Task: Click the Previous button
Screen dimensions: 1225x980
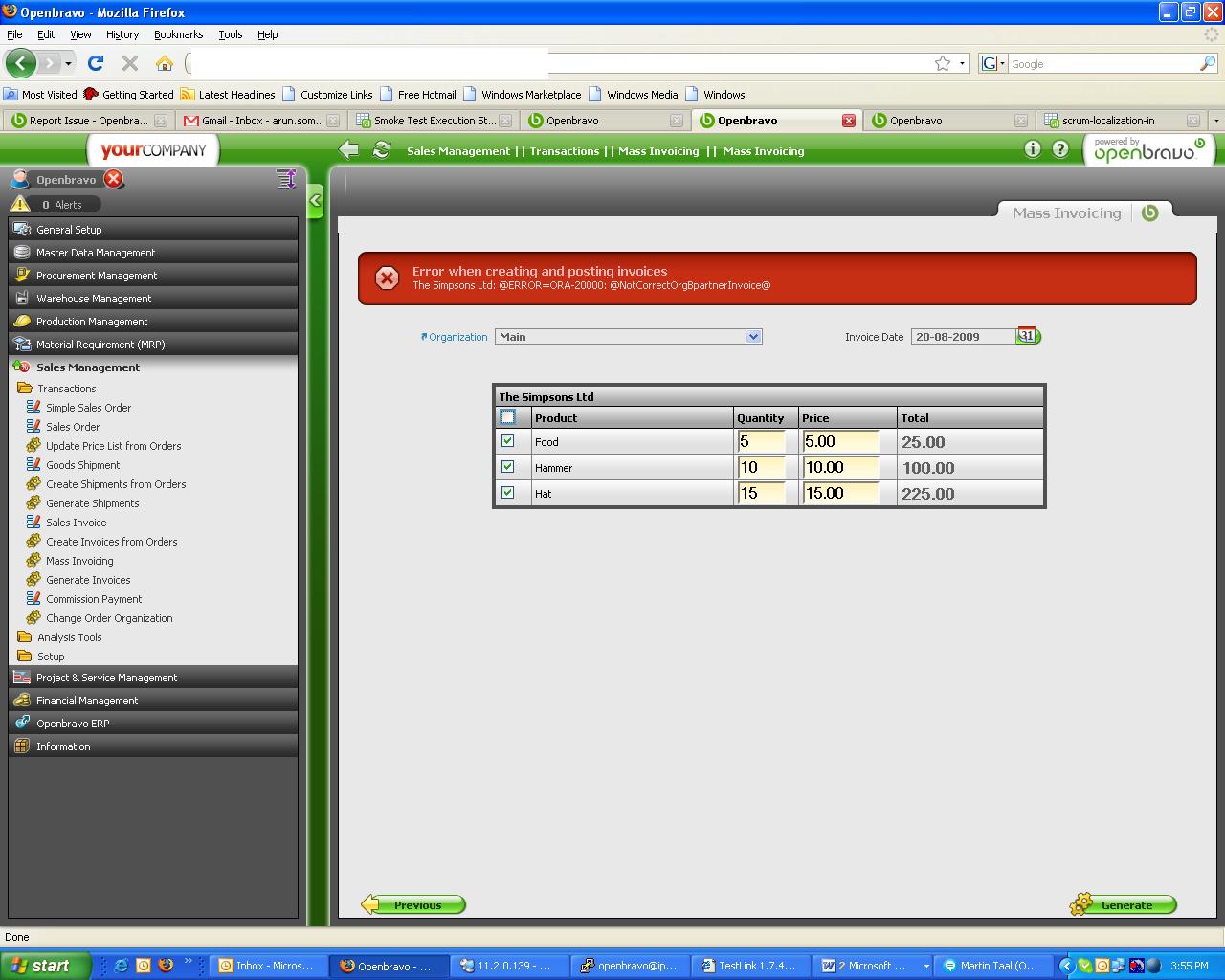Action: pos(413,904)
